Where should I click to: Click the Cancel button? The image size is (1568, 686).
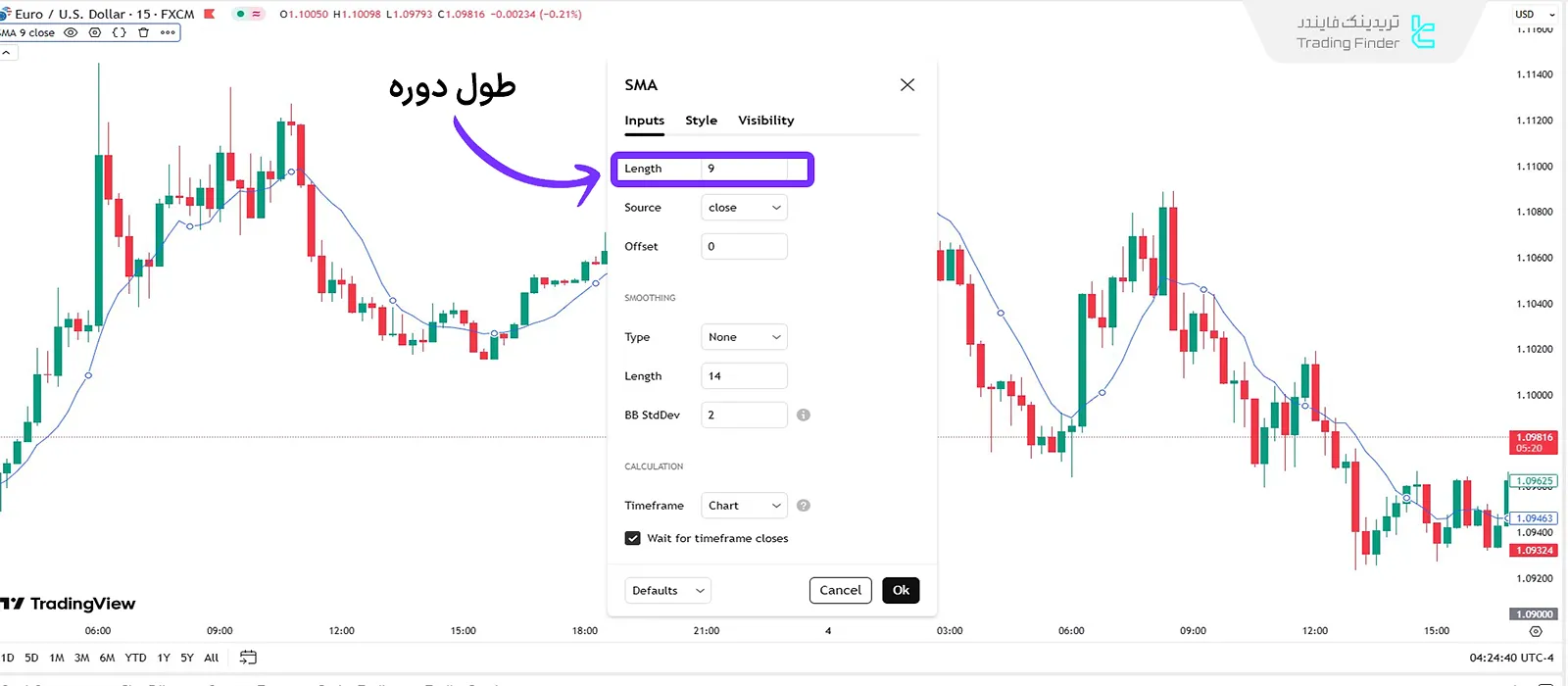pos(840,590)
